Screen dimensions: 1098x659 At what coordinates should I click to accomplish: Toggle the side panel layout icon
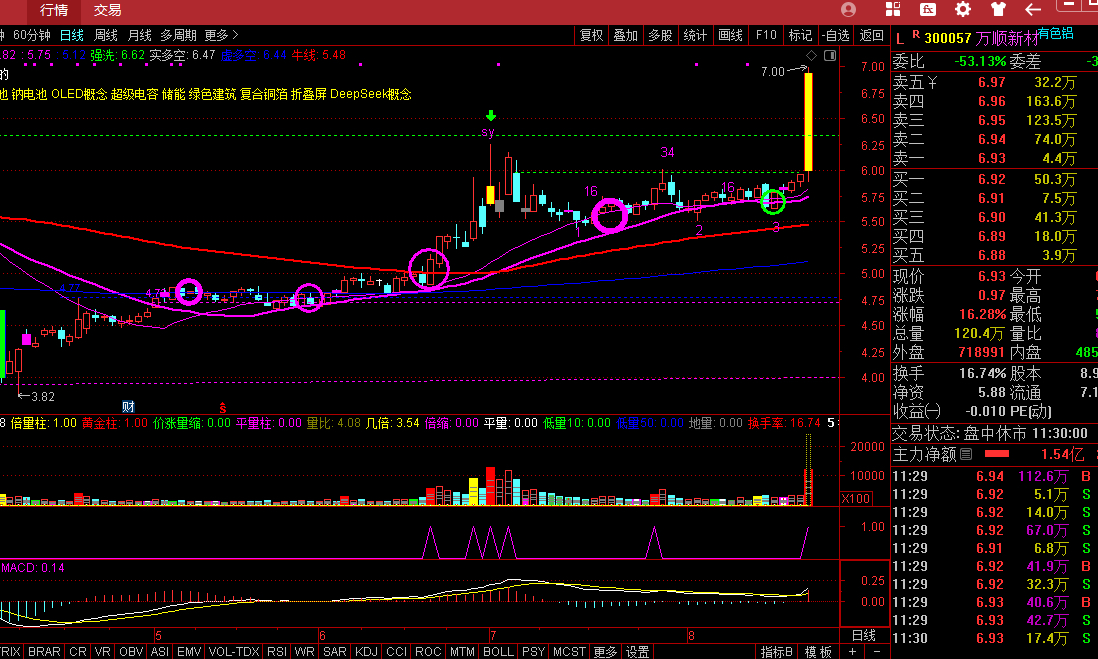coord(830,55)
